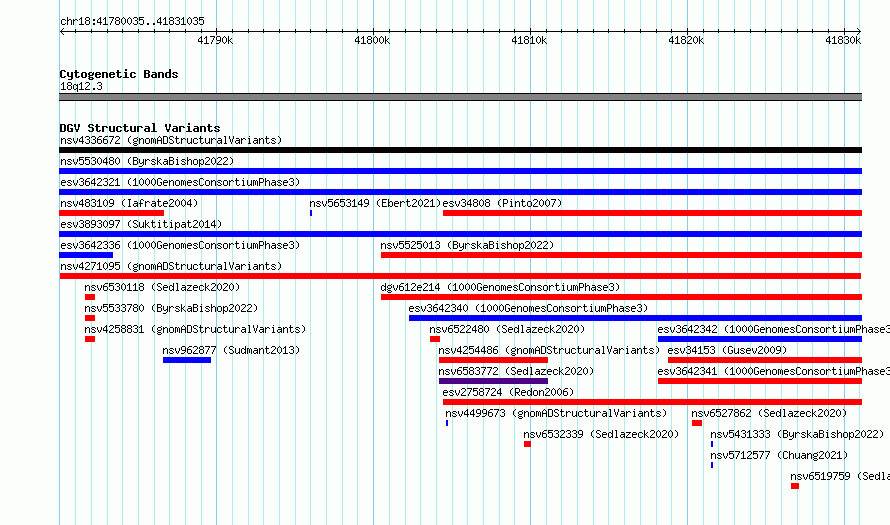
Task: Click the 41790k ruler label
Action: coord(215,40)
